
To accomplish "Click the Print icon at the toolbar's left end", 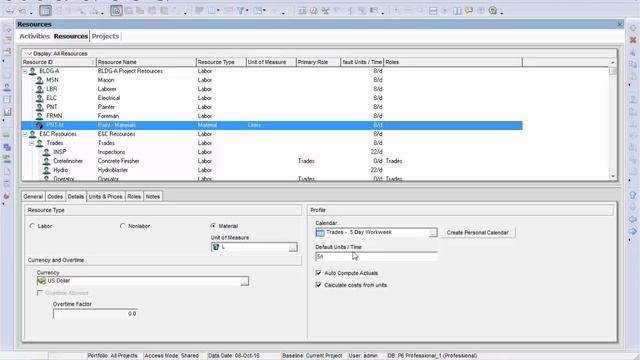I will coord(10,11).
